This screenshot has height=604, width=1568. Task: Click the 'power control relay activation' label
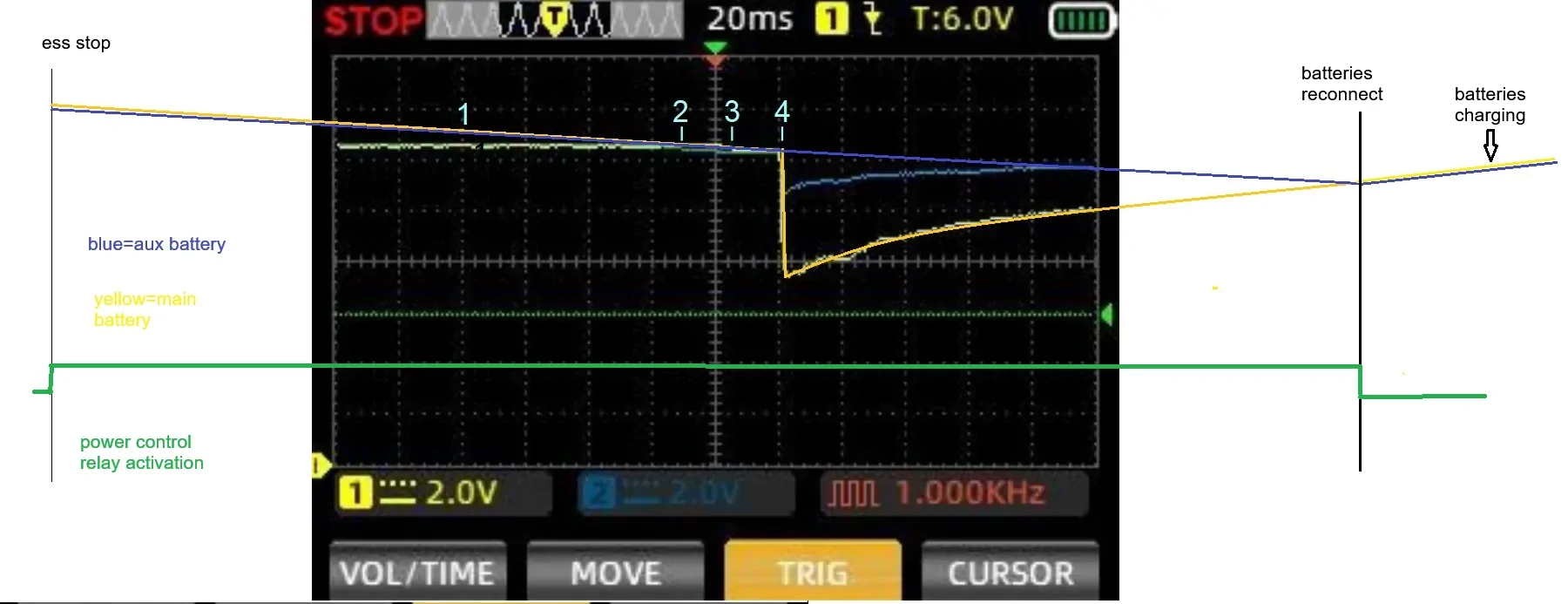pos(142,452)
